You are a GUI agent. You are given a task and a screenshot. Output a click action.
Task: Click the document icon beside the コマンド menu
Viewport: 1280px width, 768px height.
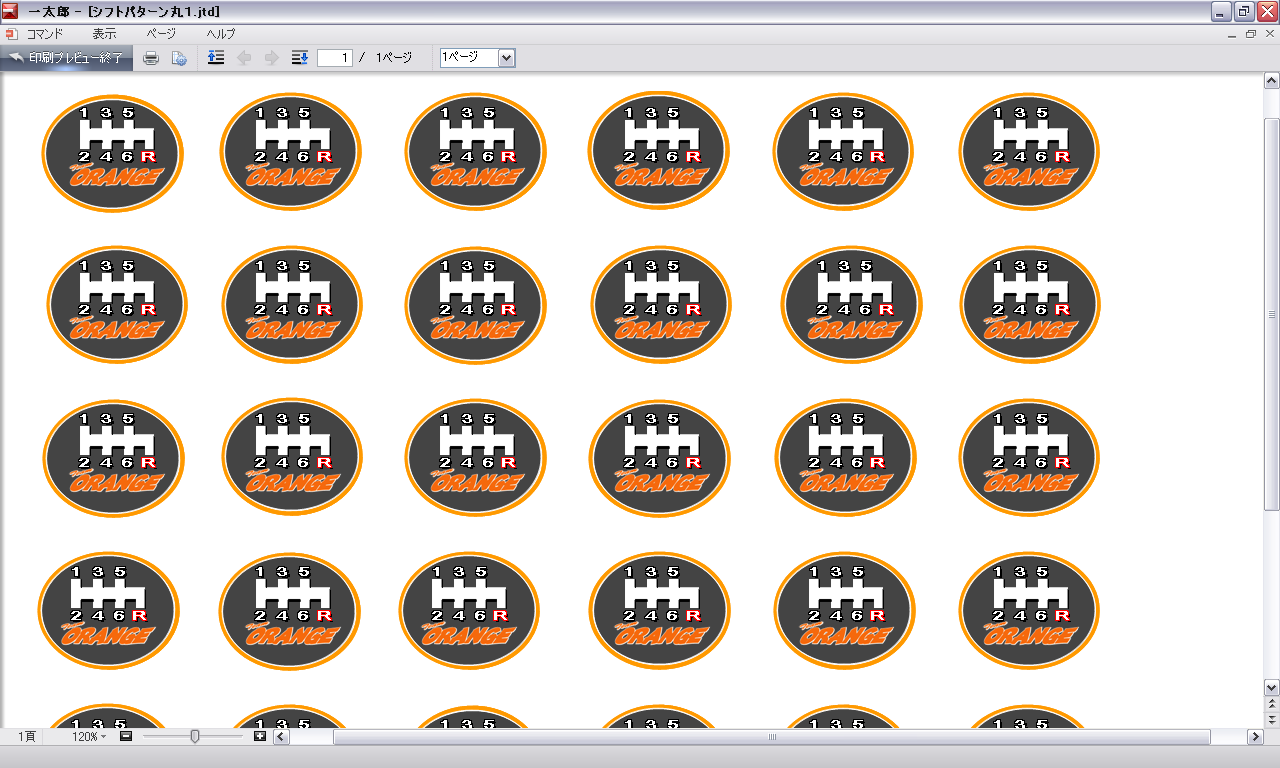click(x=11, y=33)
